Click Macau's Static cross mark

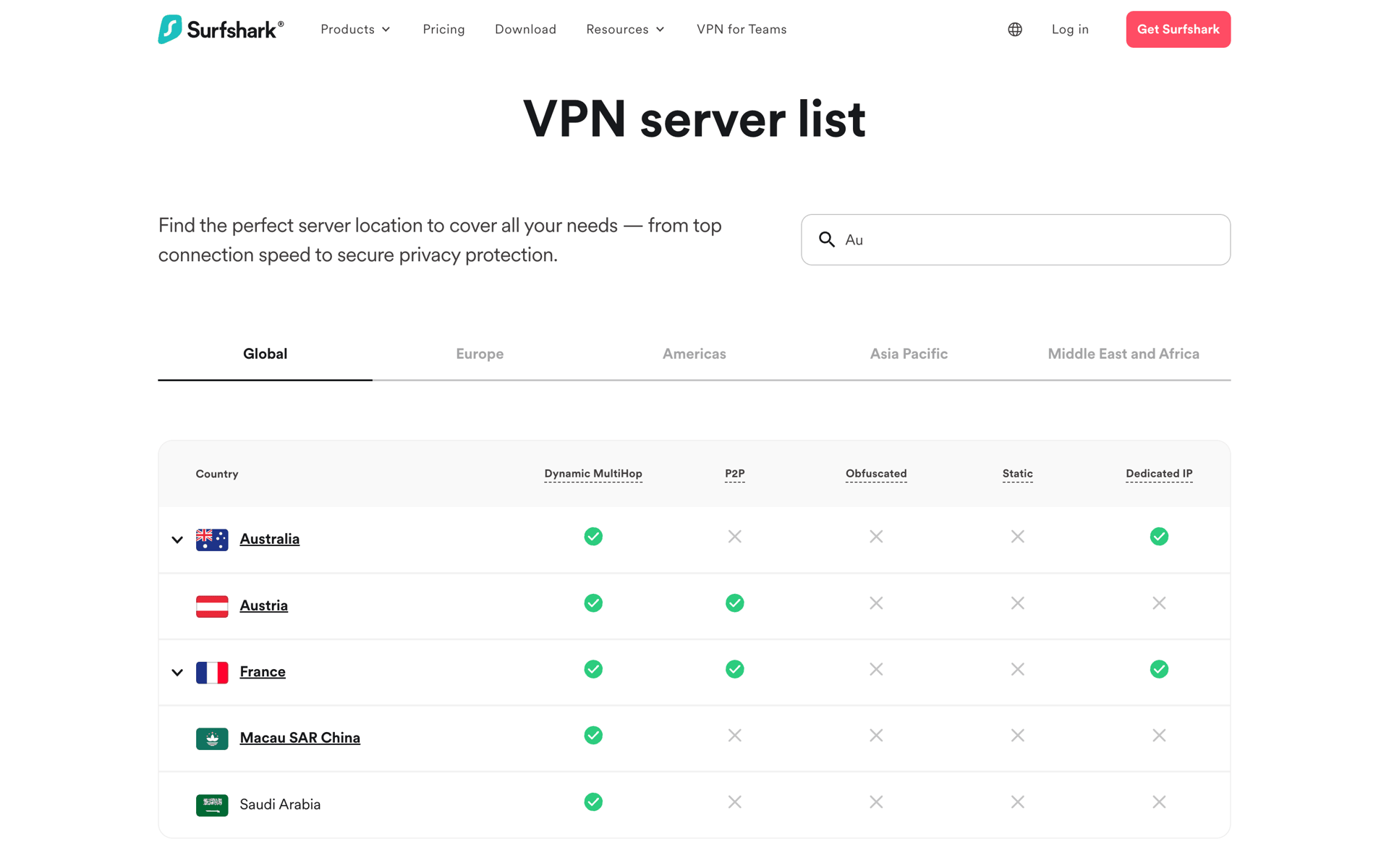[x=1018, y=736]
